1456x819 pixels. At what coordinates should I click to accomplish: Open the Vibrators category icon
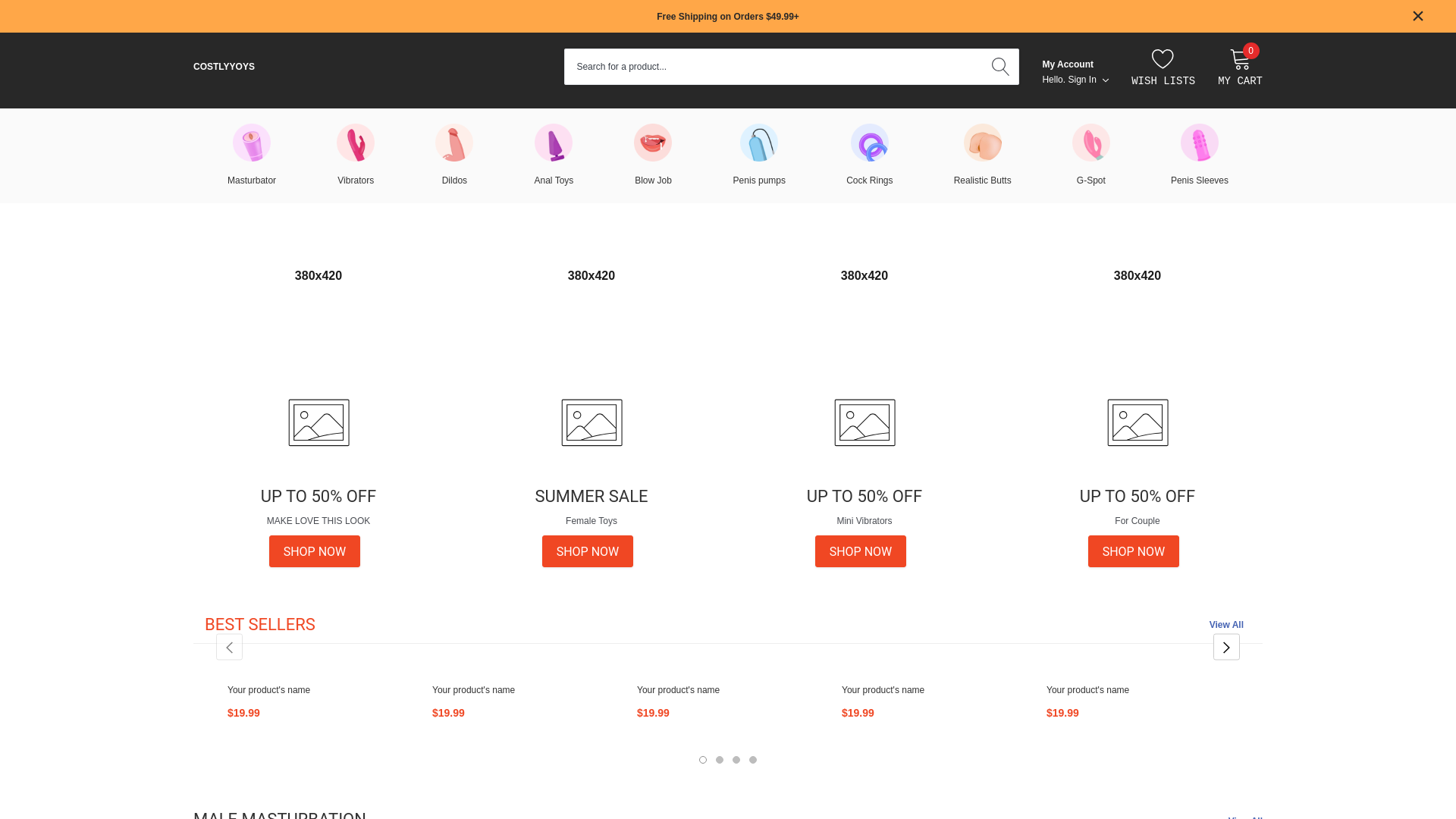click(x=356, y=143)
